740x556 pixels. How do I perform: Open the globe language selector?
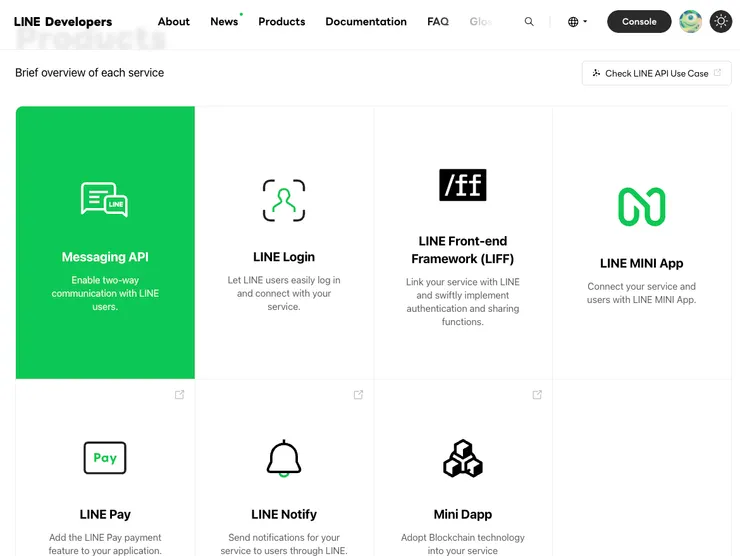point(577,22)
